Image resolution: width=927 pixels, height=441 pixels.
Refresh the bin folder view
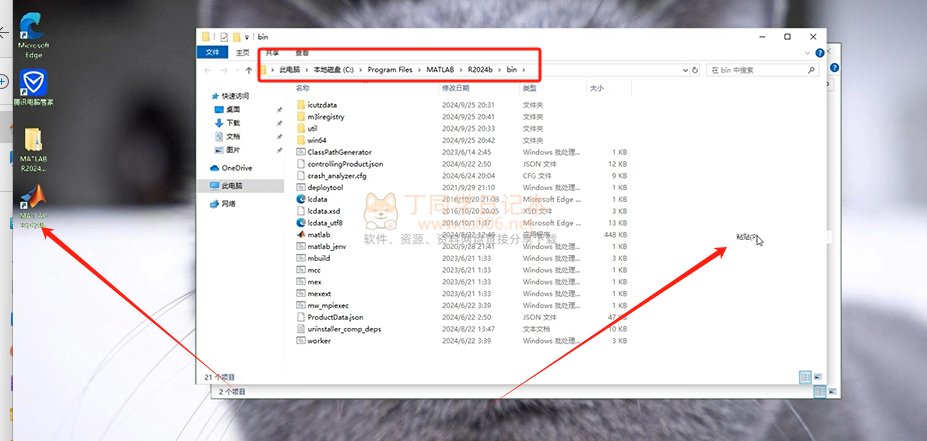(695, 70)
